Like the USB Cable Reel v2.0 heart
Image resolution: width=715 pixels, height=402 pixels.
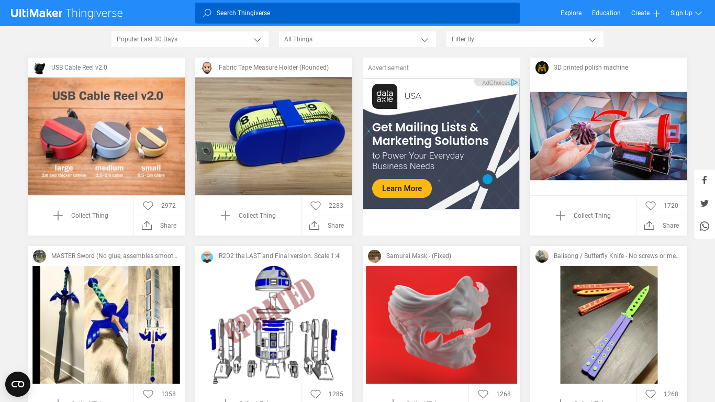pos(148,206)
